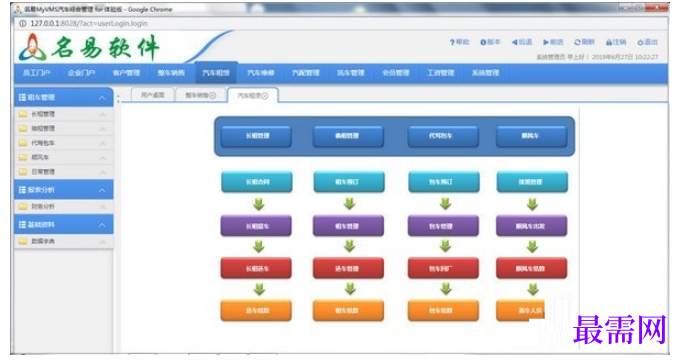
Task: Click the grid icon on 租车管理 panel header
Action: [x=22, y=97]
